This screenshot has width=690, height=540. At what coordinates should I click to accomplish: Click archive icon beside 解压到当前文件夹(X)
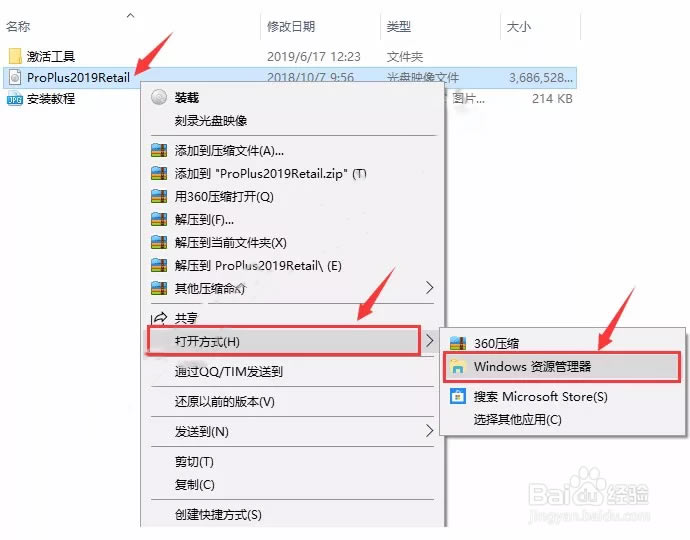coord(159,242)
